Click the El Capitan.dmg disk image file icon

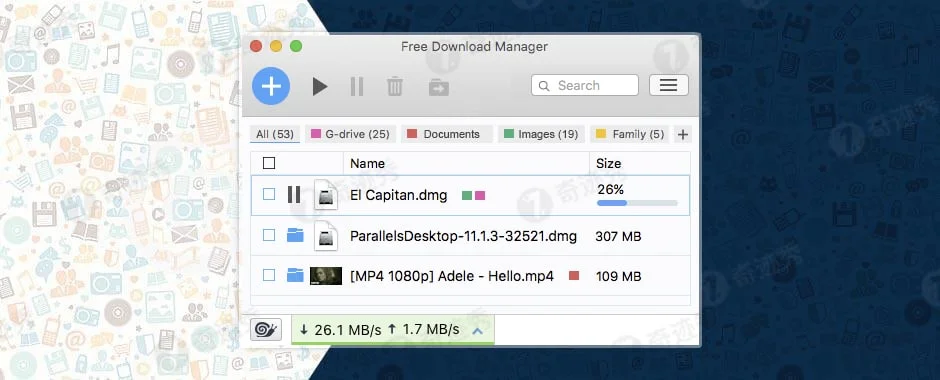[x=326, y=195]
